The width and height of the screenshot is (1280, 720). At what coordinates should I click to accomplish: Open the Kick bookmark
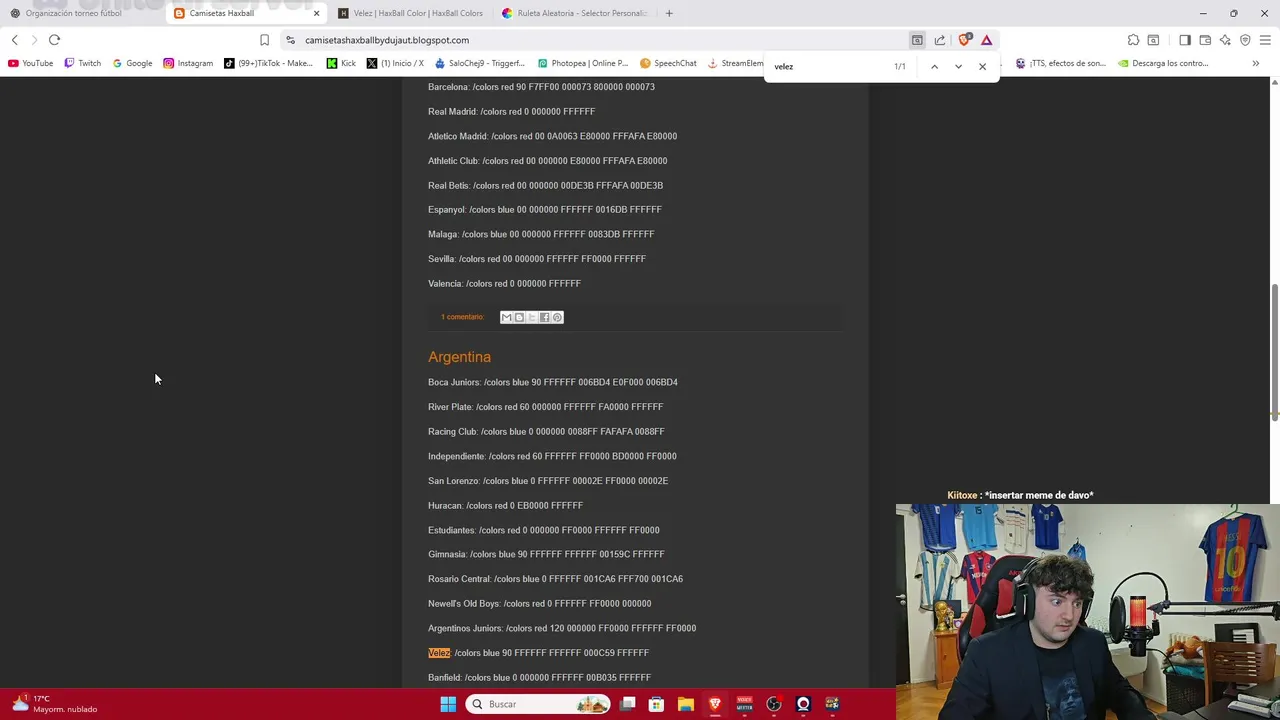point(341,63)
